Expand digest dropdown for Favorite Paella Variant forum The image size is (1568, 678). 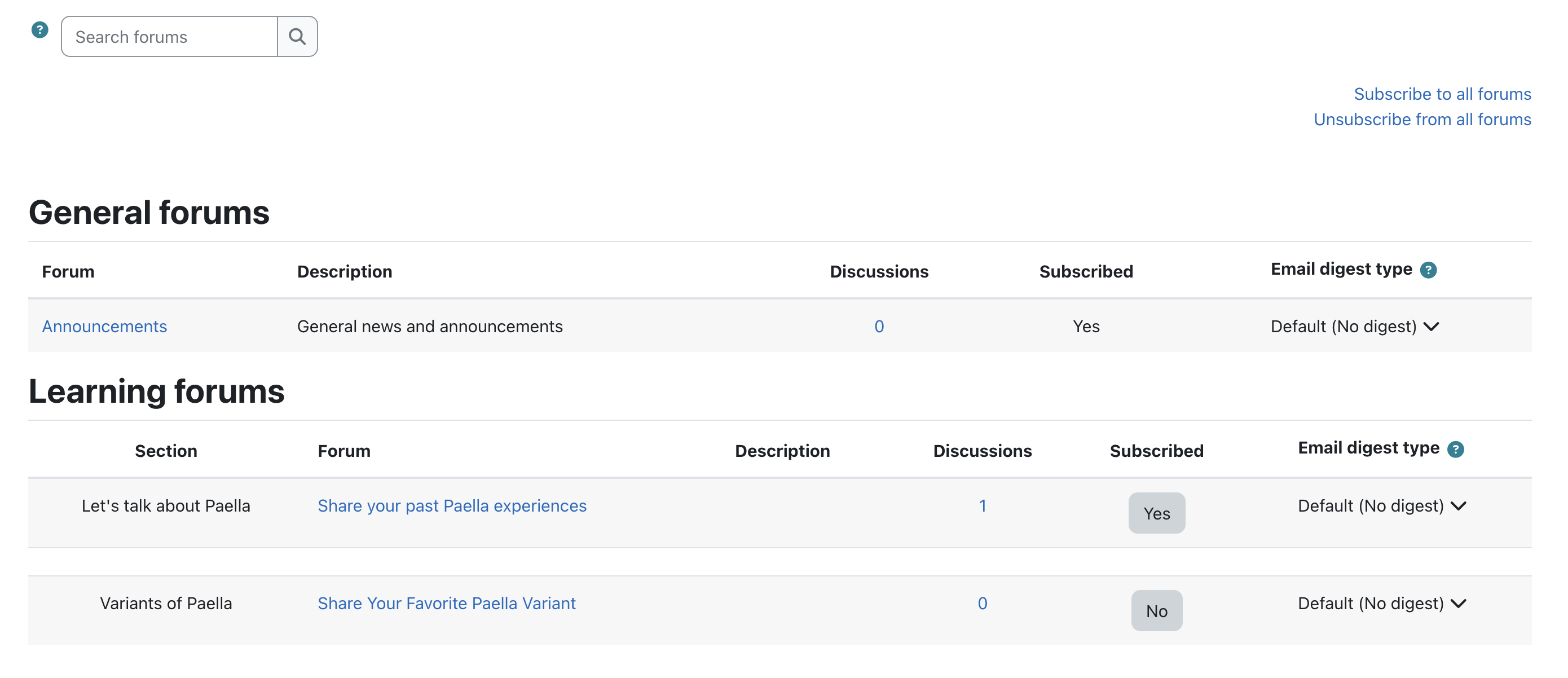(1382, 603)
